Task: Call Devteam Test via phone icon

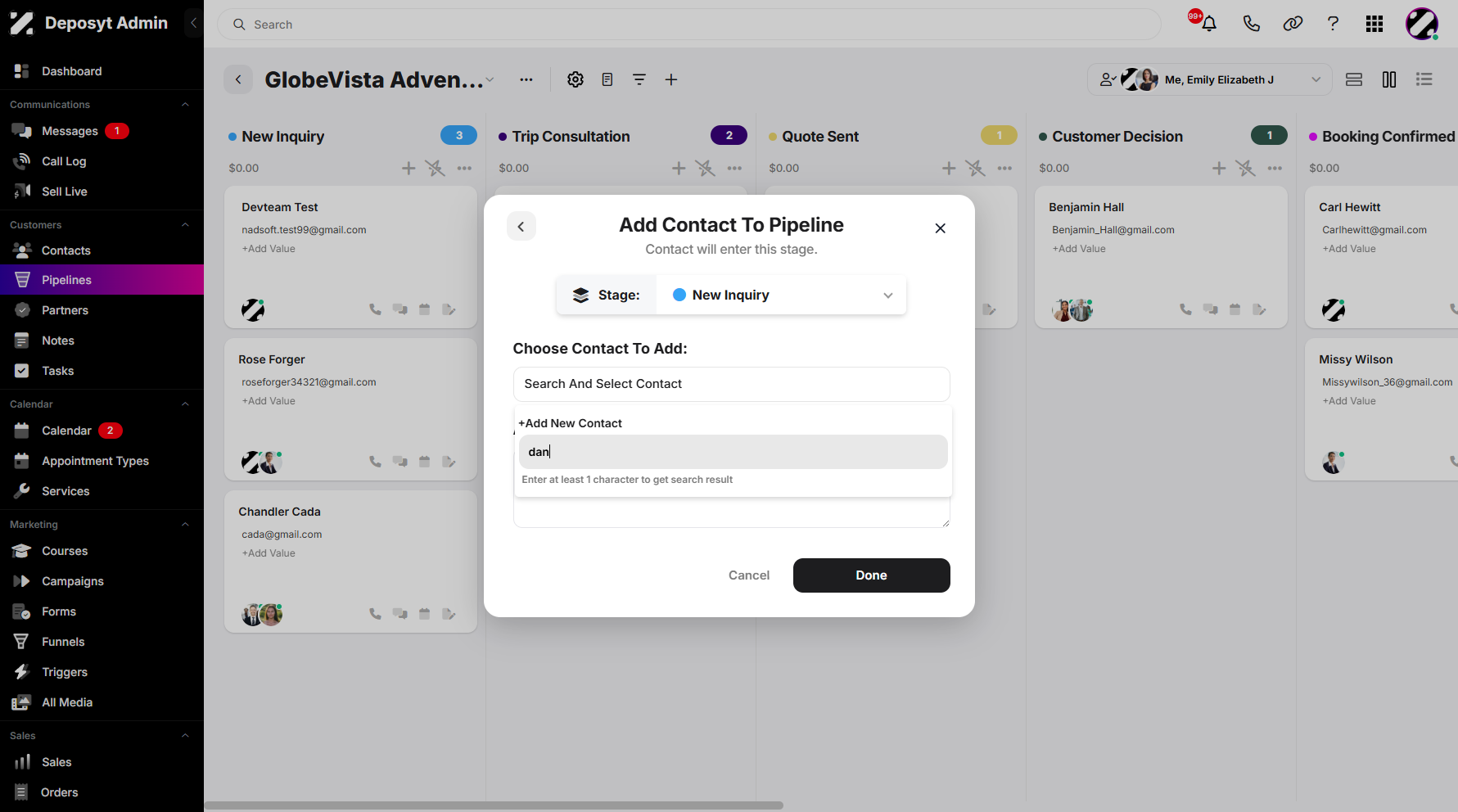Action: click(375, 309)
